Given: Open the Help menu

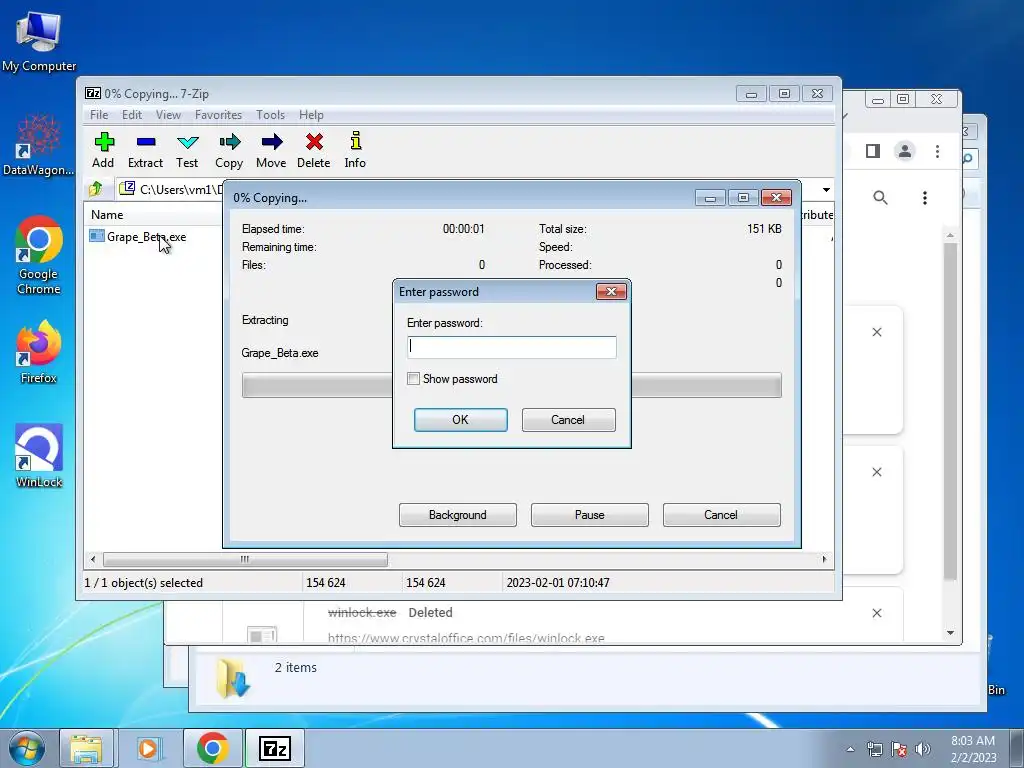Looking at the screenshot, I should 312,115.
